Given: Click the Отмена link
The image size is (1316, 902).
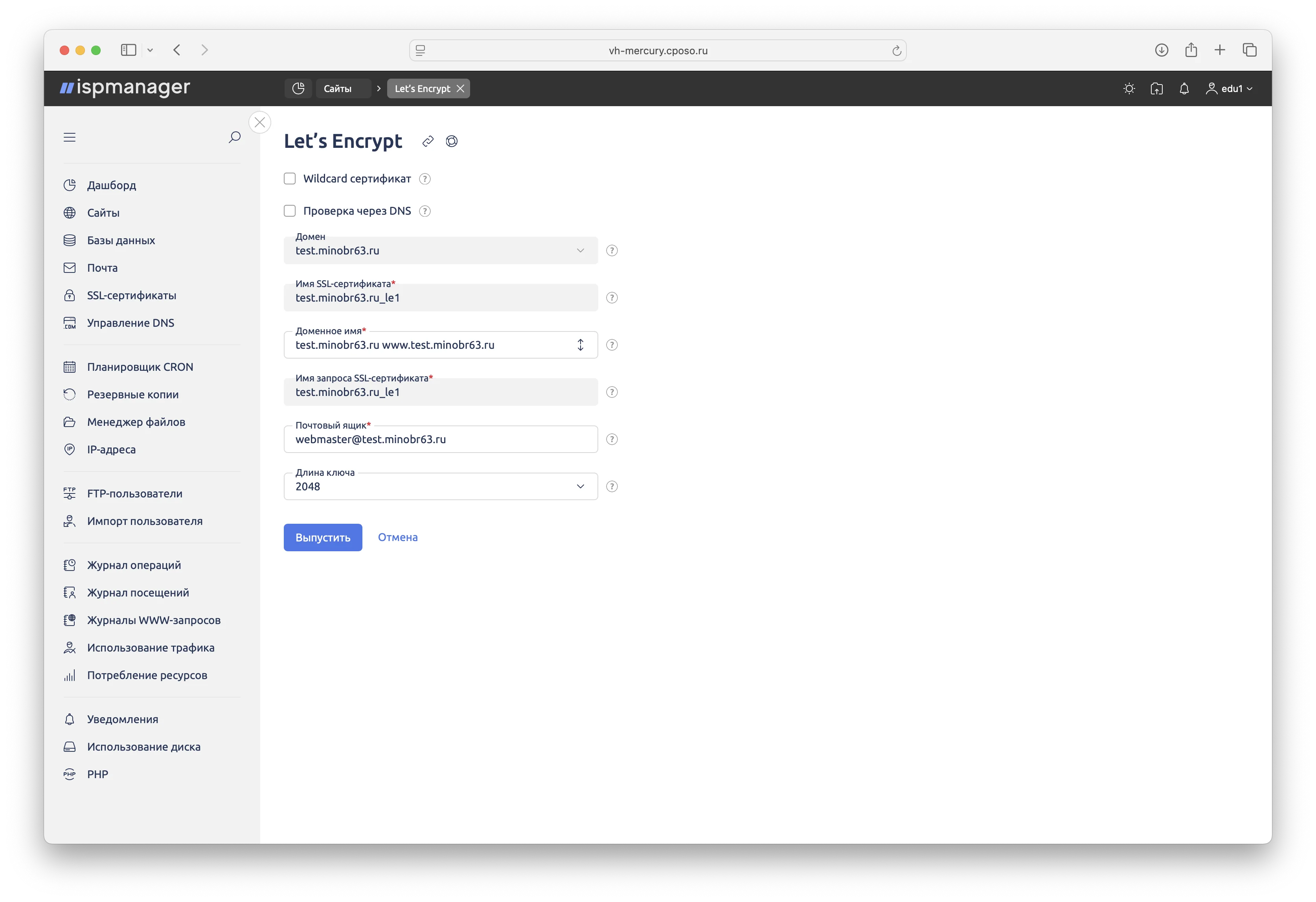Looking at the screenshot, I should click(x=397, y=538).
